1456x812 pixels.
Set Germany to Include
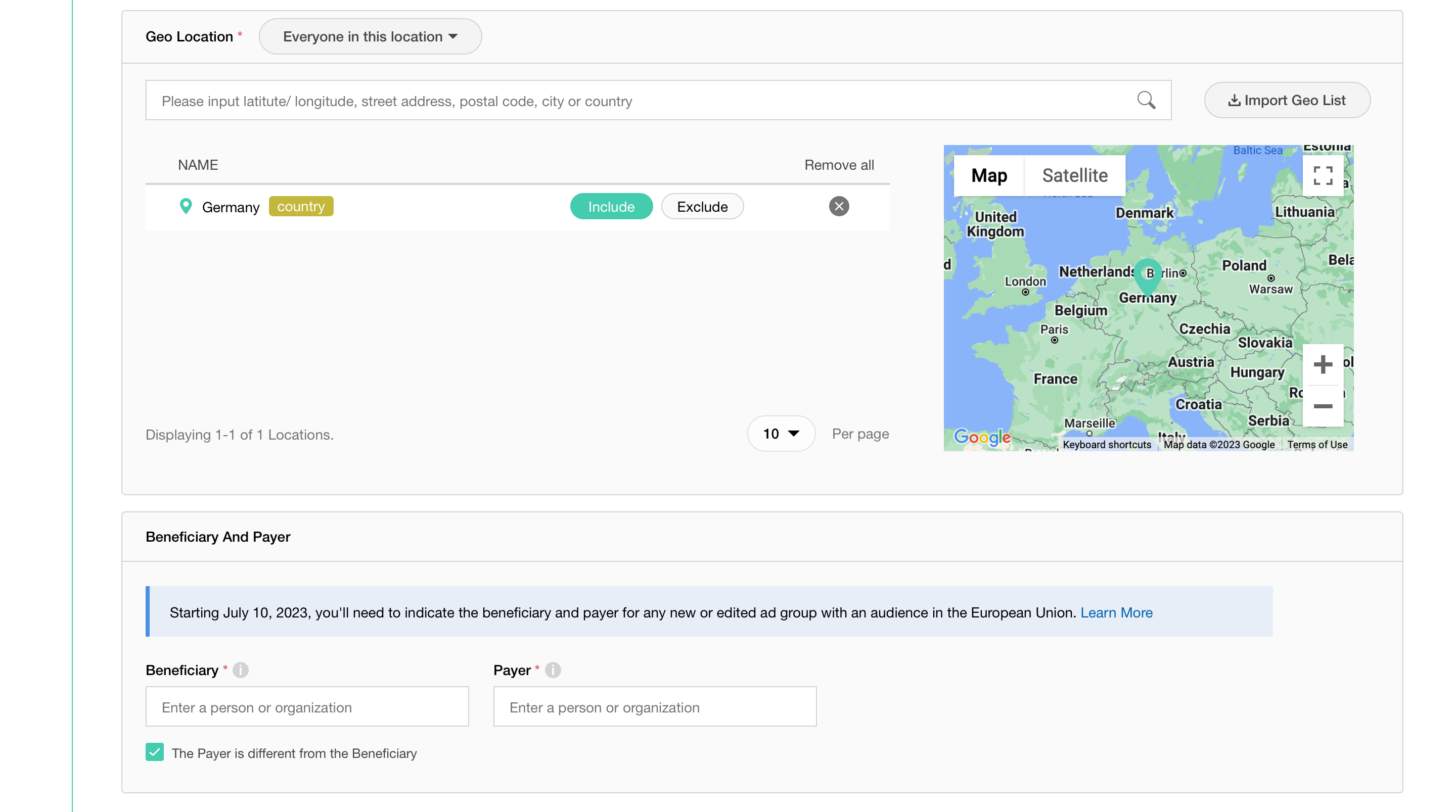pyautogui.click(x=611, y=207)
